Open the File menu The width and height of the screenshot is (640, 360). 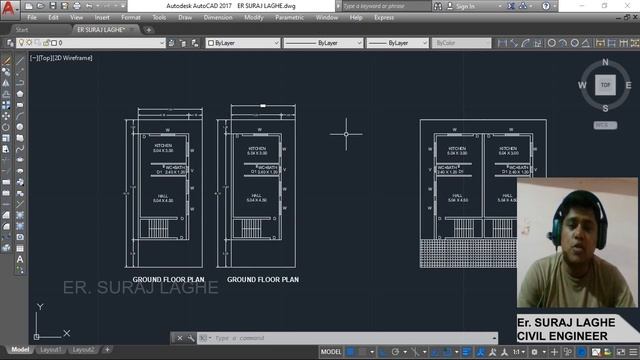pyautogui.click(x=32, y=18)
